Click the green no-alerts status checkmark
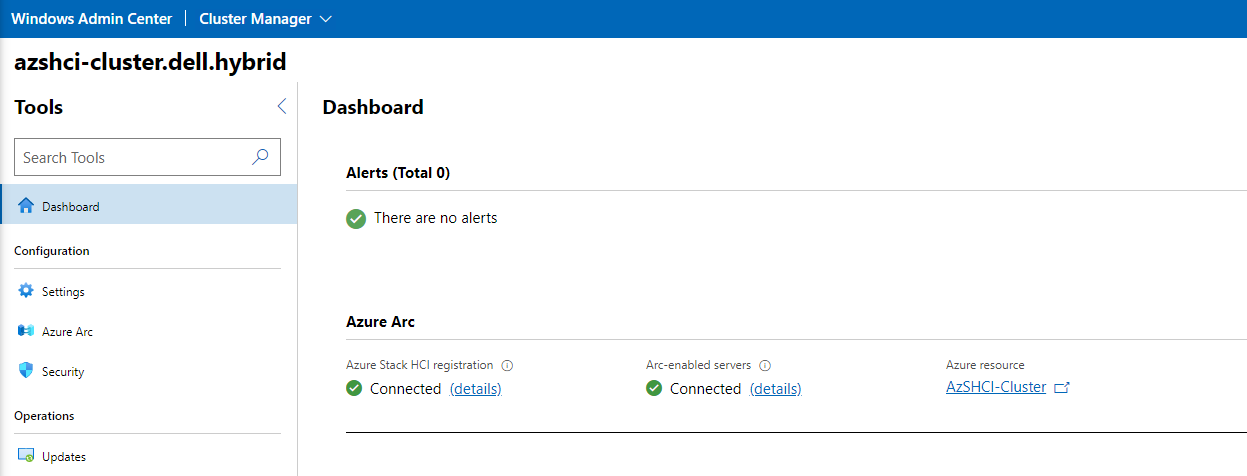The height and width of the screenshot is (476, 1247). pos(356,218)
